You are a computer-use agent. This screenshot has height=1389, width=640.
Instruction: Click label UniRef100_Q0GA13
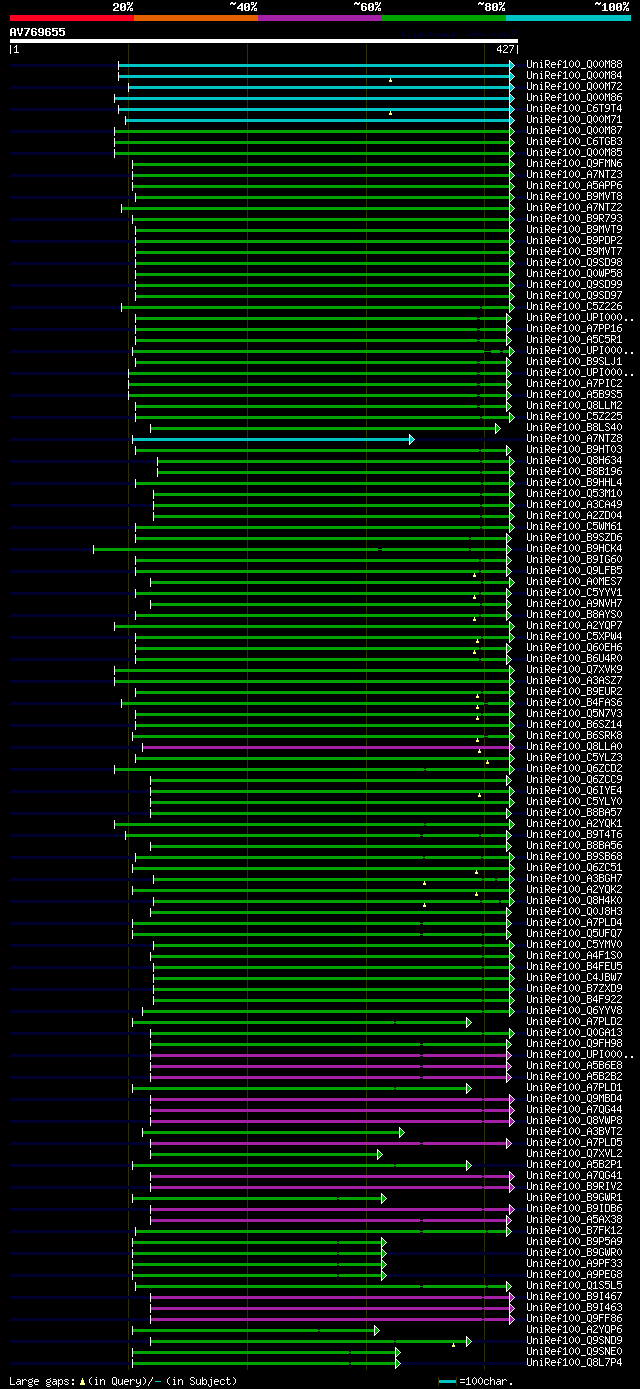coord(574,1033)
